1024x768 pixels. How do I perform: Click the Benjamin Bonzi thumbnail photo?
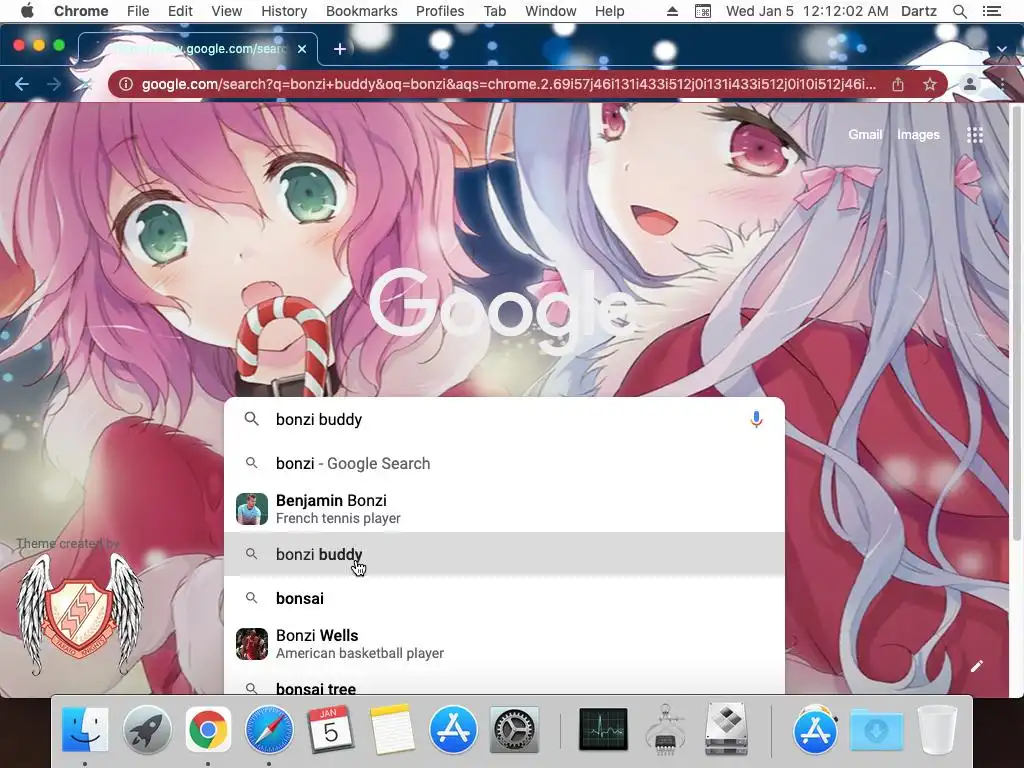[x=251, y=509]
